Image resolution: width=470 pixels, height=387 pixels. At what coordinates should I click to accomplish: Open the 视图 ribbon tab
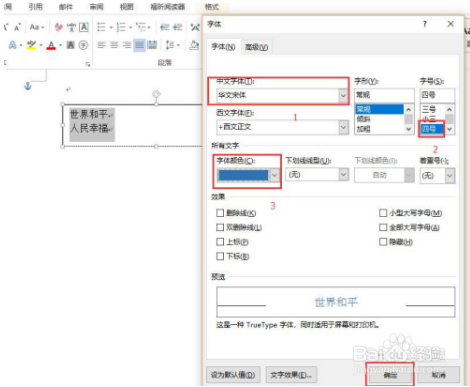[127, 7]
